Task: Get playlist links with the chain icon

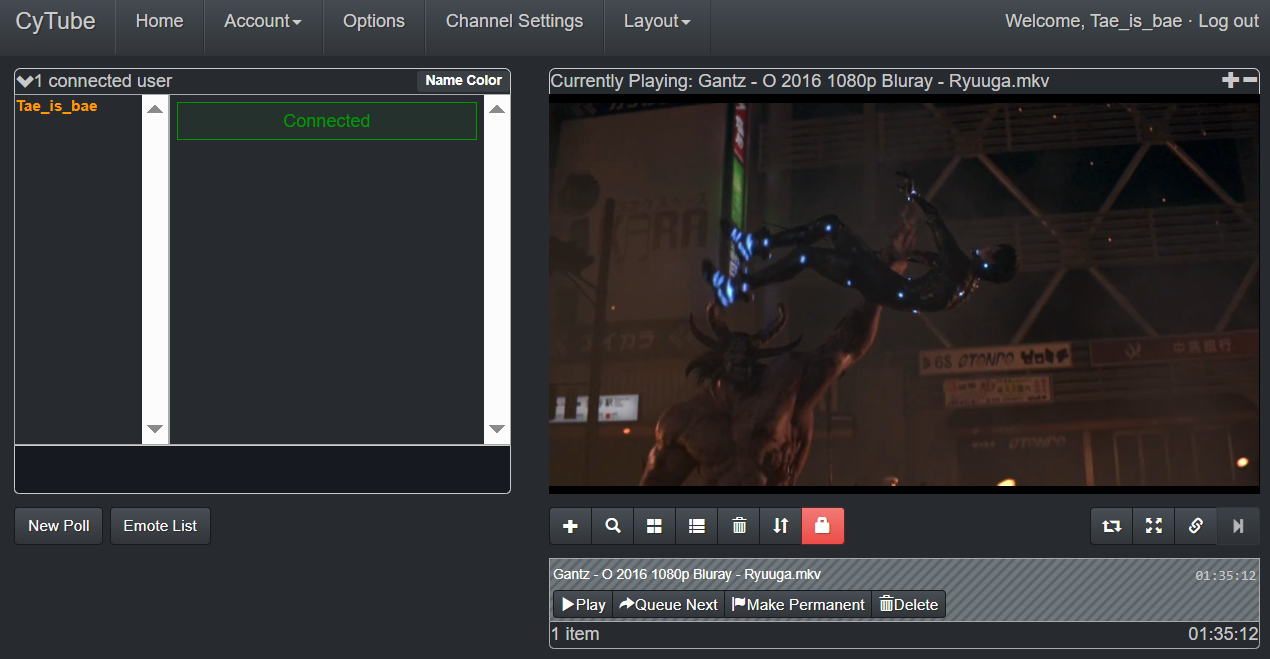Action: [x=1195, y=526]
